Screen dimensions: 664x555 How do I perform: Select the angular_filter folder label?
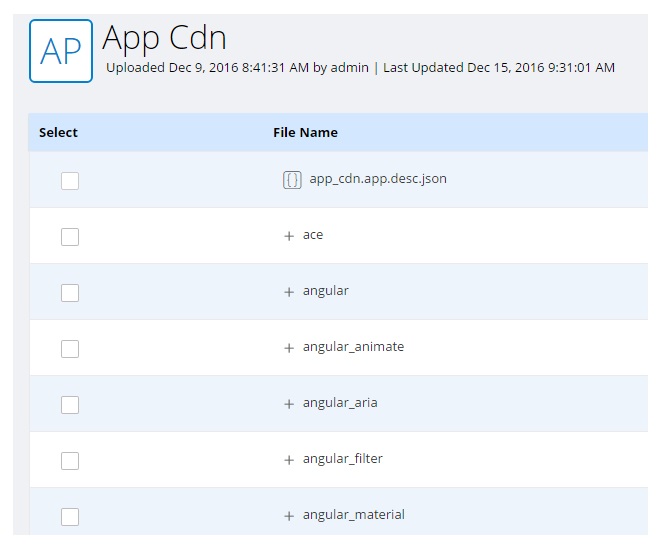click(343, 459)
